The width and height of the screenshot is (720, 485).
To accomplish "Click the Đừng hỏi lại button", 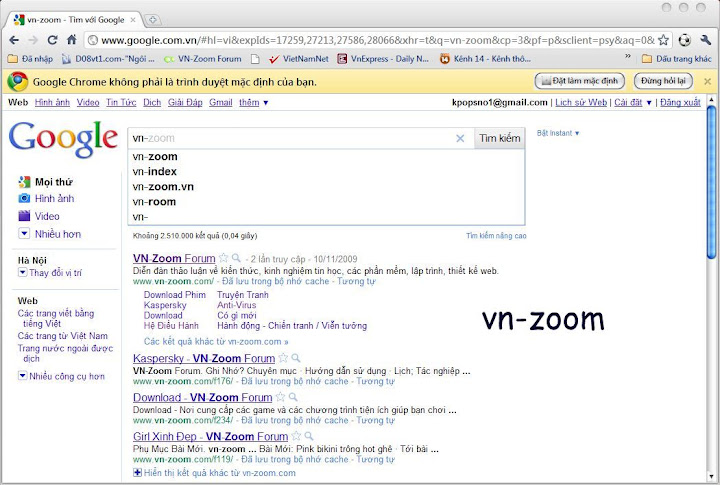I will pos(663,81).
